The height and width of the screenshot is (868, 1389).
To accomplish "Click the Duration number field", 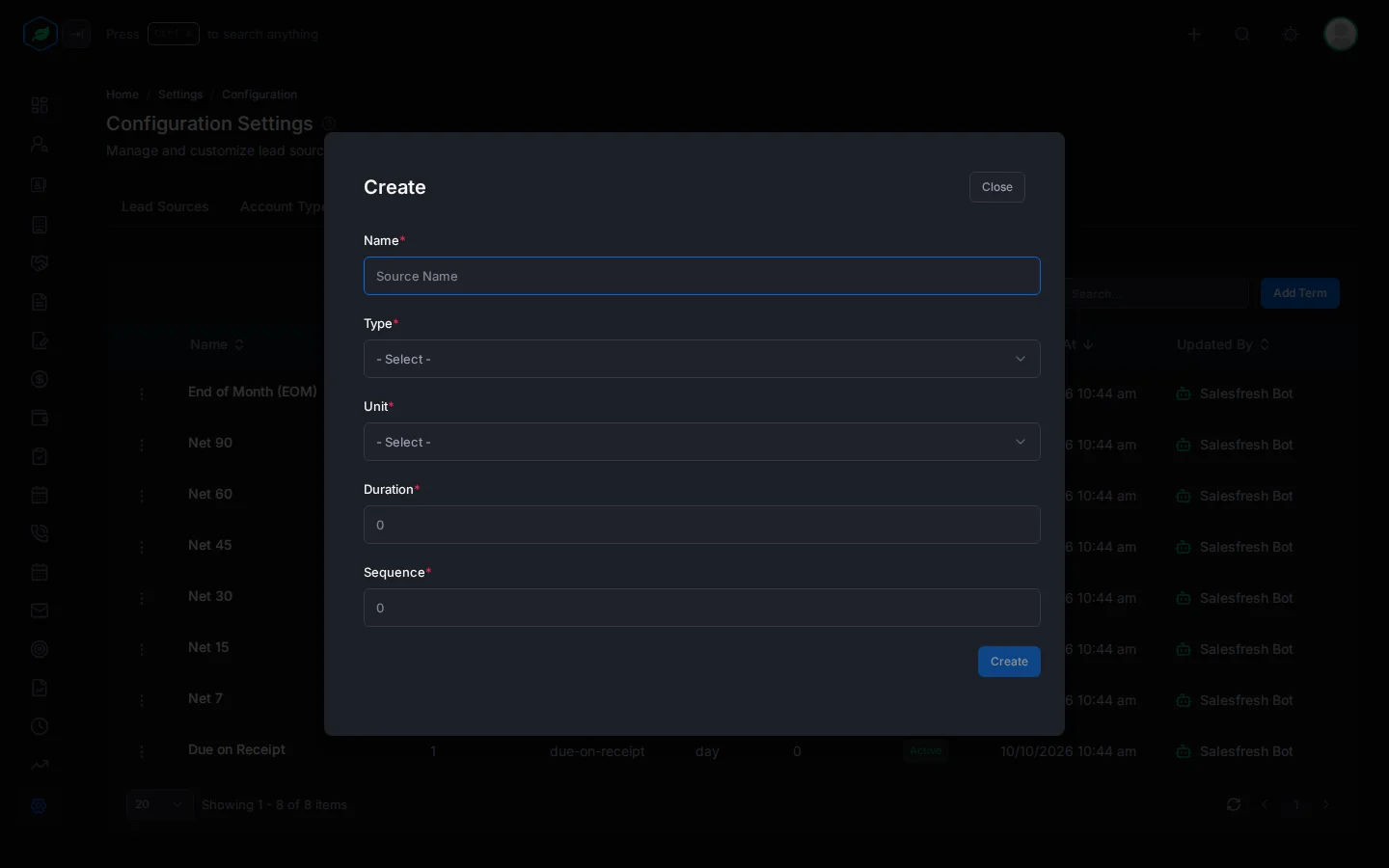I will [x=701, y=525].
